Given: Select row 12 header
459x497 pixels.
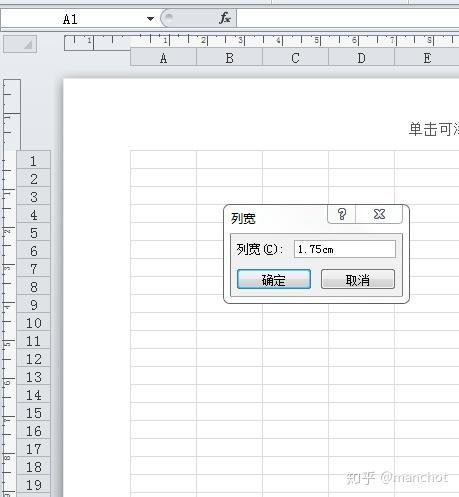Looking at the screenshot, I should coord(34,358).
